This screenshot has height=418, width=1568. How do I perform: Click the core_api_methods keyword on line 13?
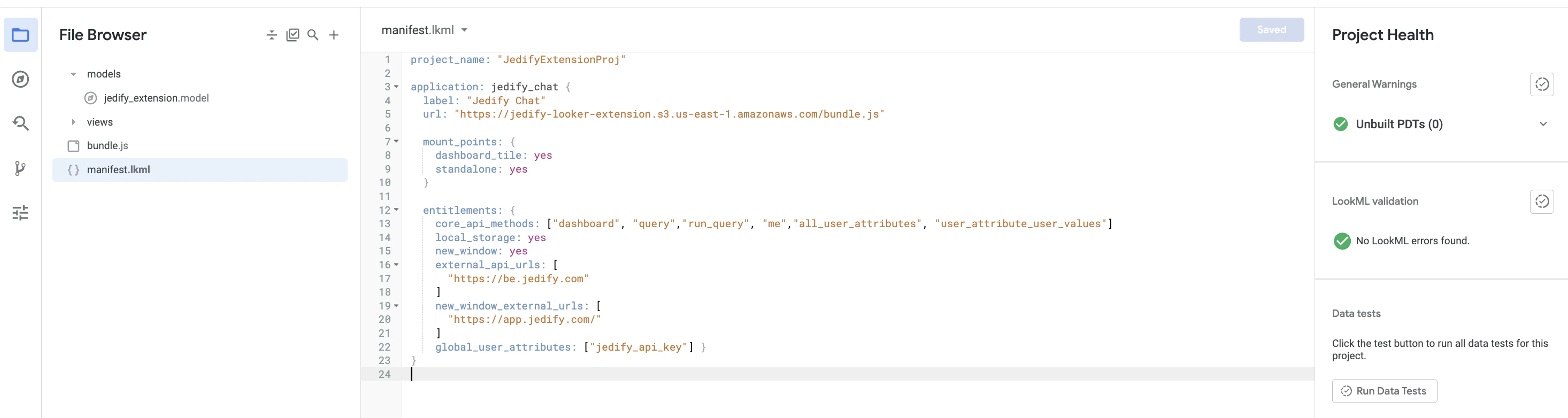[484, 224]
